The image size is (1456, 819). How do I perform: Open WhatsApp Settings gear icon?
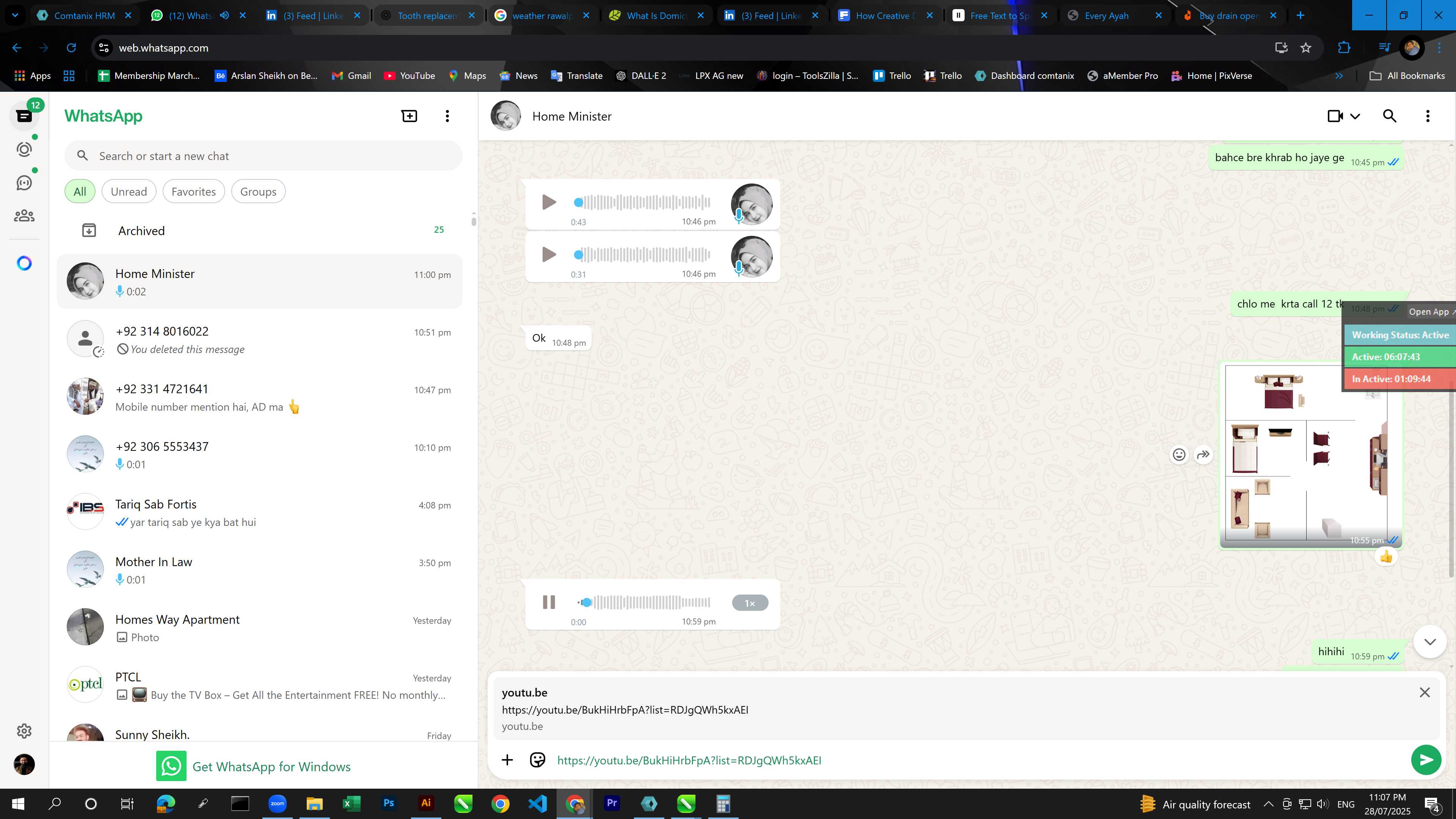coord(24,731)
